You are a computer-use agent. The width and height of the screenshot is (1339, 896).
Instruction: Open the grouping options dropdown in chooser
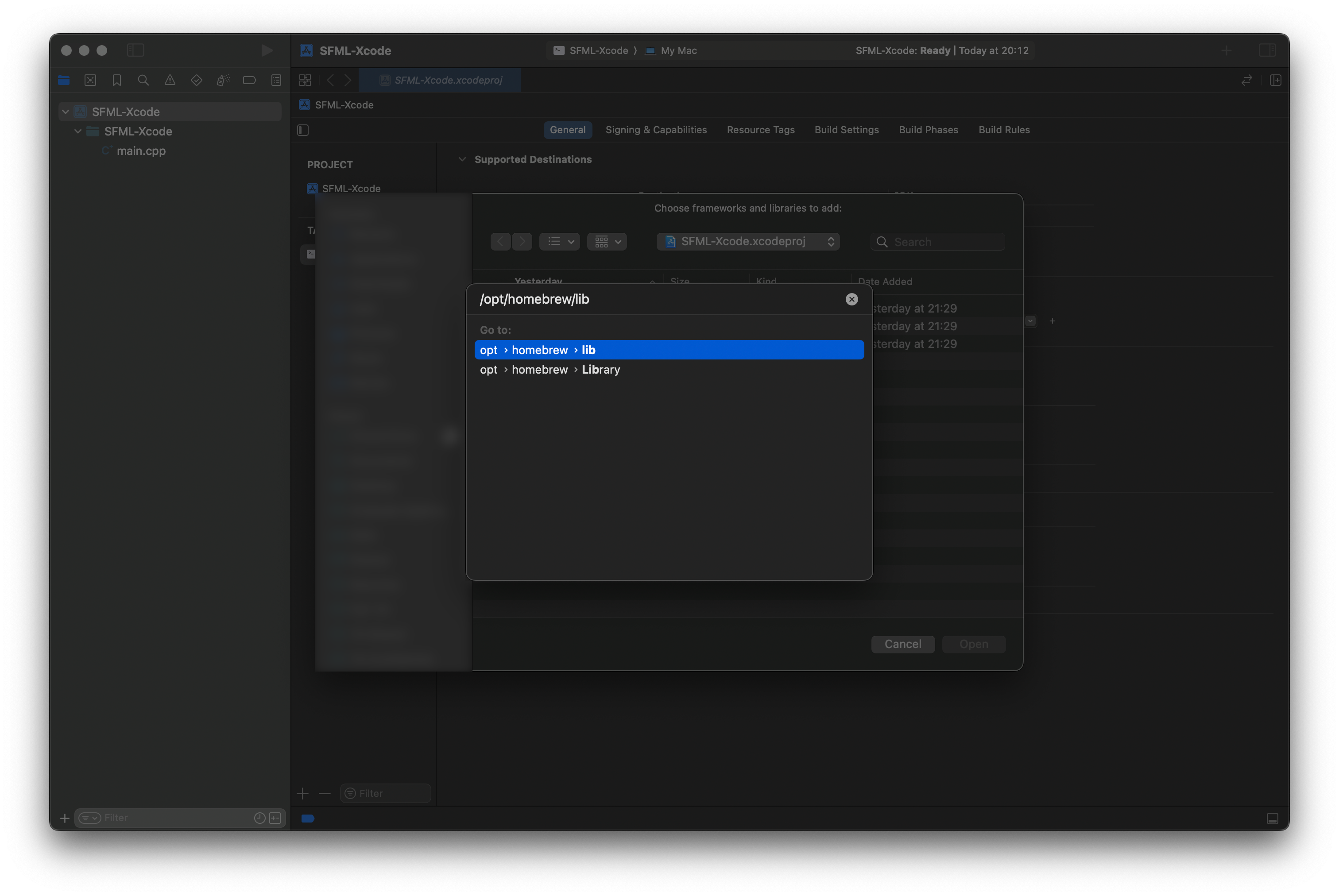[x=607, y=242]
